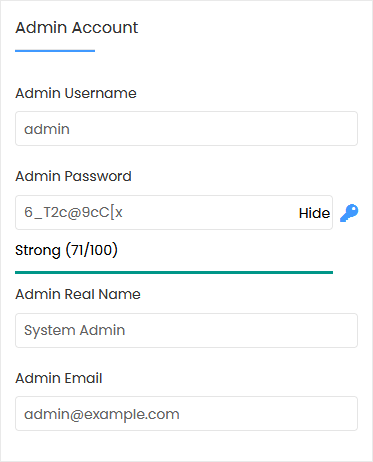The height and width of the screenshot is (462, 373).
Task: Hide the admin password text
Action: pos(314,213)
